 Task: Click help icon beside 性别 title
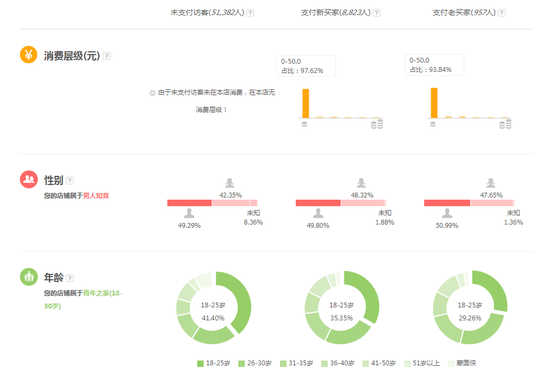(70, 180)
